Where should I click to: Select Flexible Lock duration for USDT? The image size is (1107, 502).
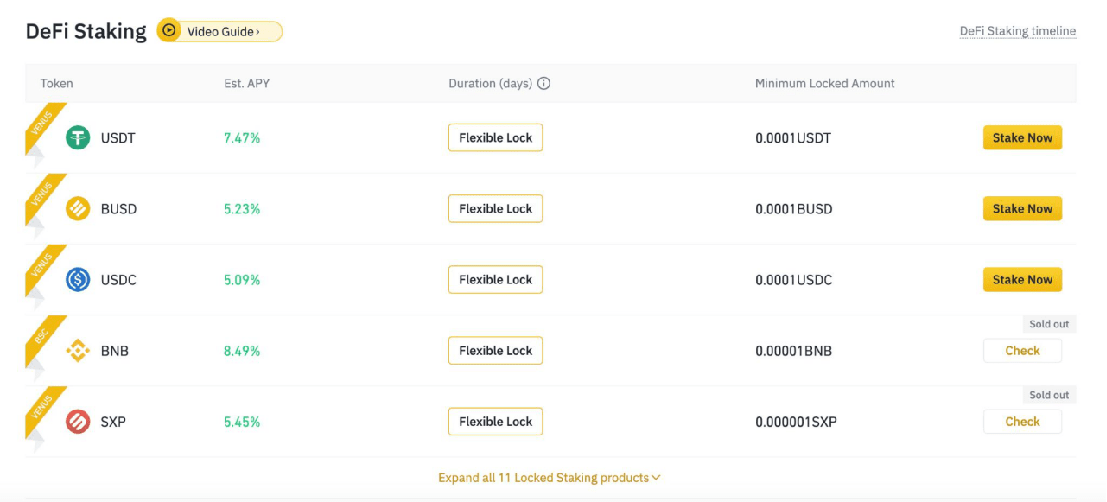point(495,138)
